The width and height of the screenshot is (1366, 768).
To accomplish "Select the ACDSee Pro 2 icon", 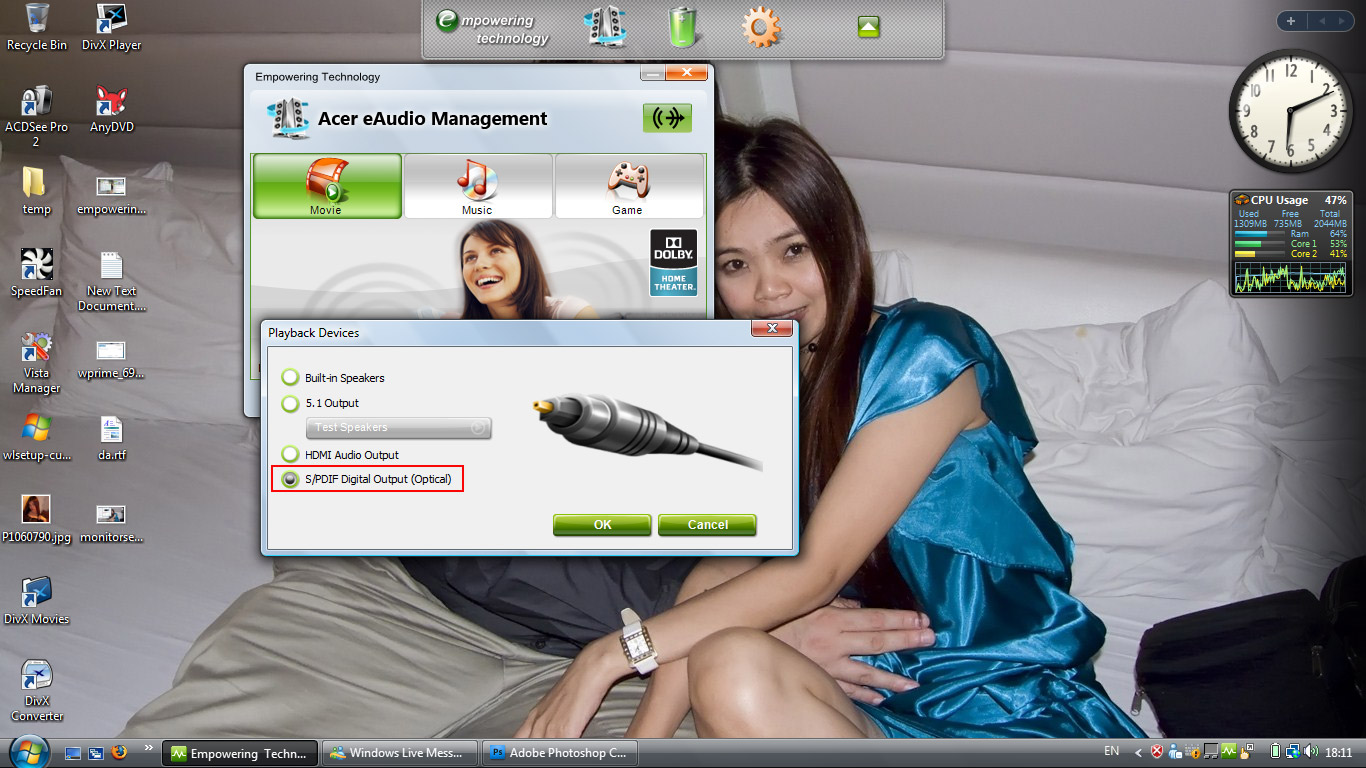I will (x=37, y=117).
